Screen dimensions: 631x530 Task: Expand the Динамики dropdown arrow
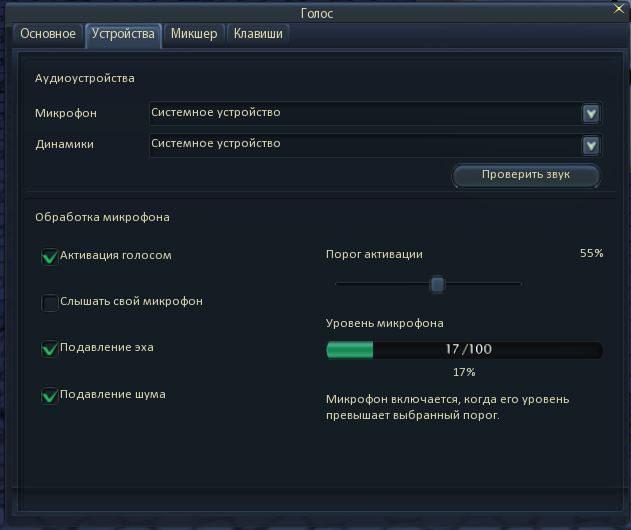coord(591,146)
